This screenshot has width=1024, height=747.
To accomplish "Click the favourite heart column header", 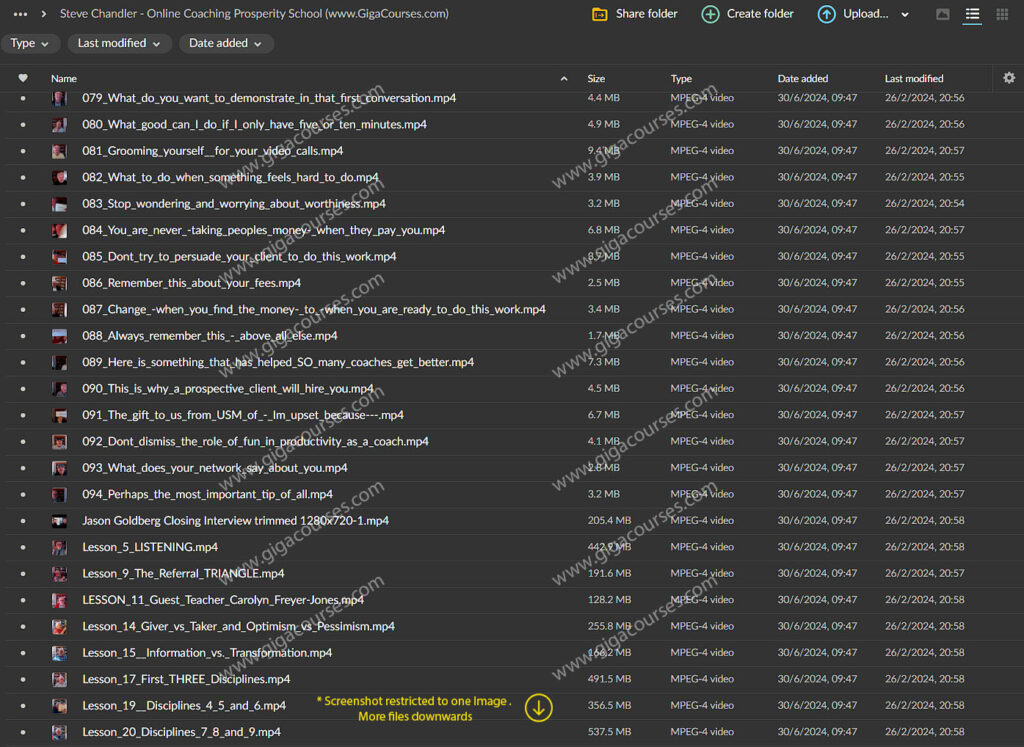I will coord(23,78).
